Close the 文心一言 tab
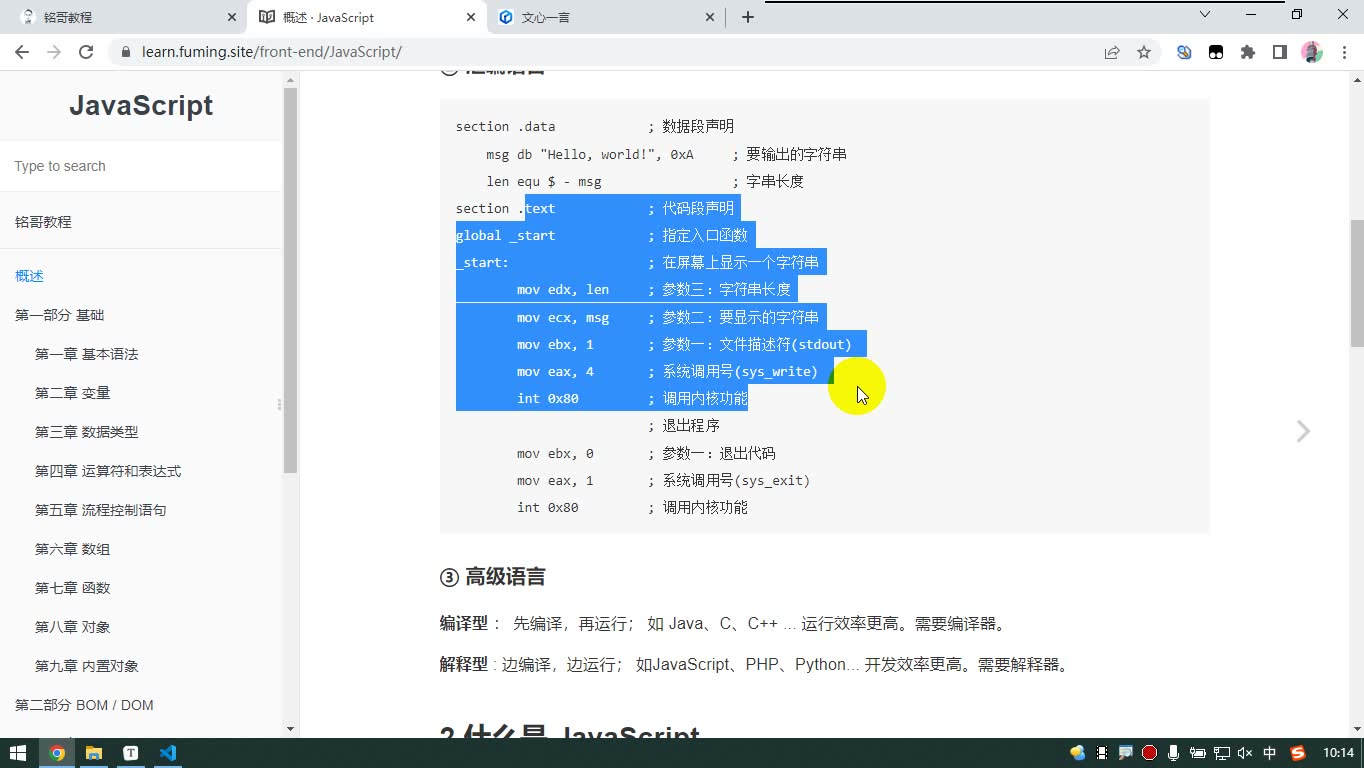The width and height of the screenshot is (1364, 768). tap(711, 17)
